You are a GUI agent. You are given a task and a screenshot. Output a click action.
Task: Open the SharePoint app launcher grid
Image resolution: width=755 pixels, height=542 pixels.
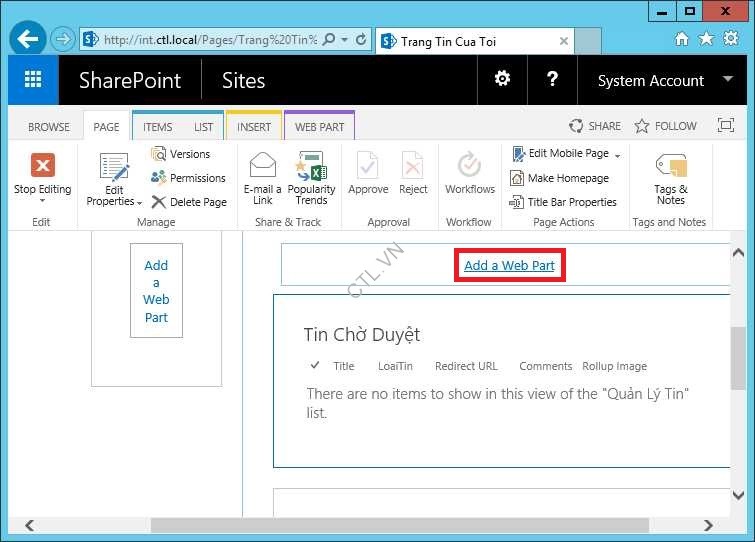[x=33, y=81]
